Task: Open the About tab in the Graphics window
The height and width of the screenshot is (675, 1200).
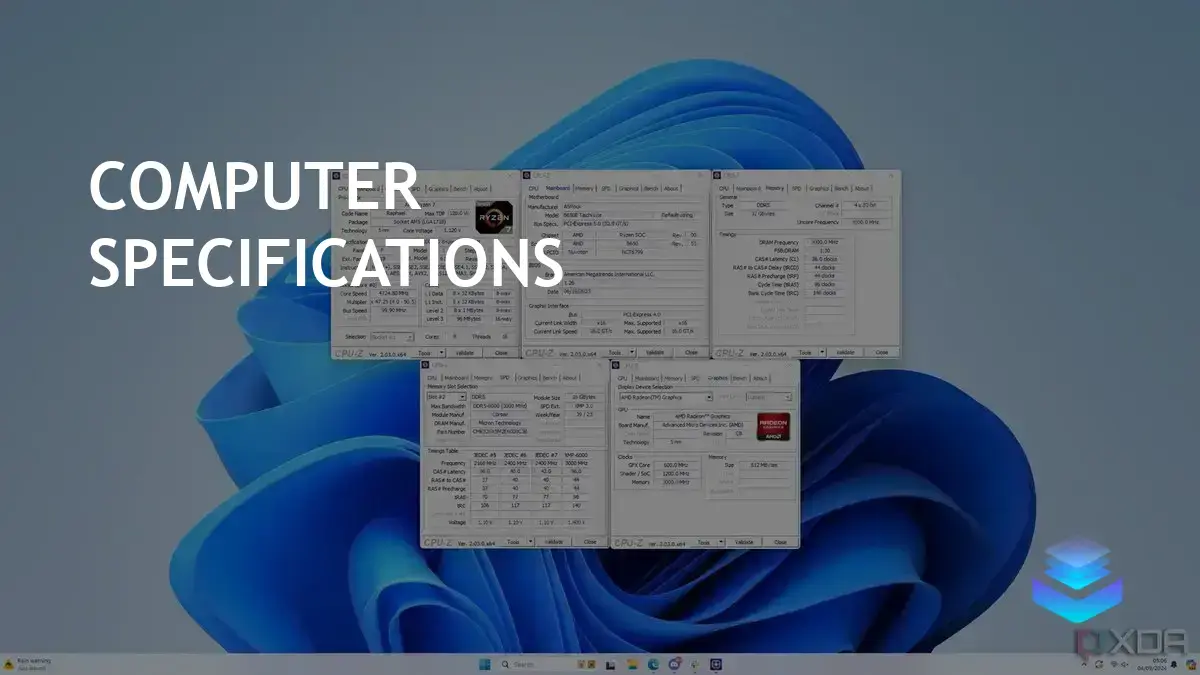Action: tap(760, 378)
